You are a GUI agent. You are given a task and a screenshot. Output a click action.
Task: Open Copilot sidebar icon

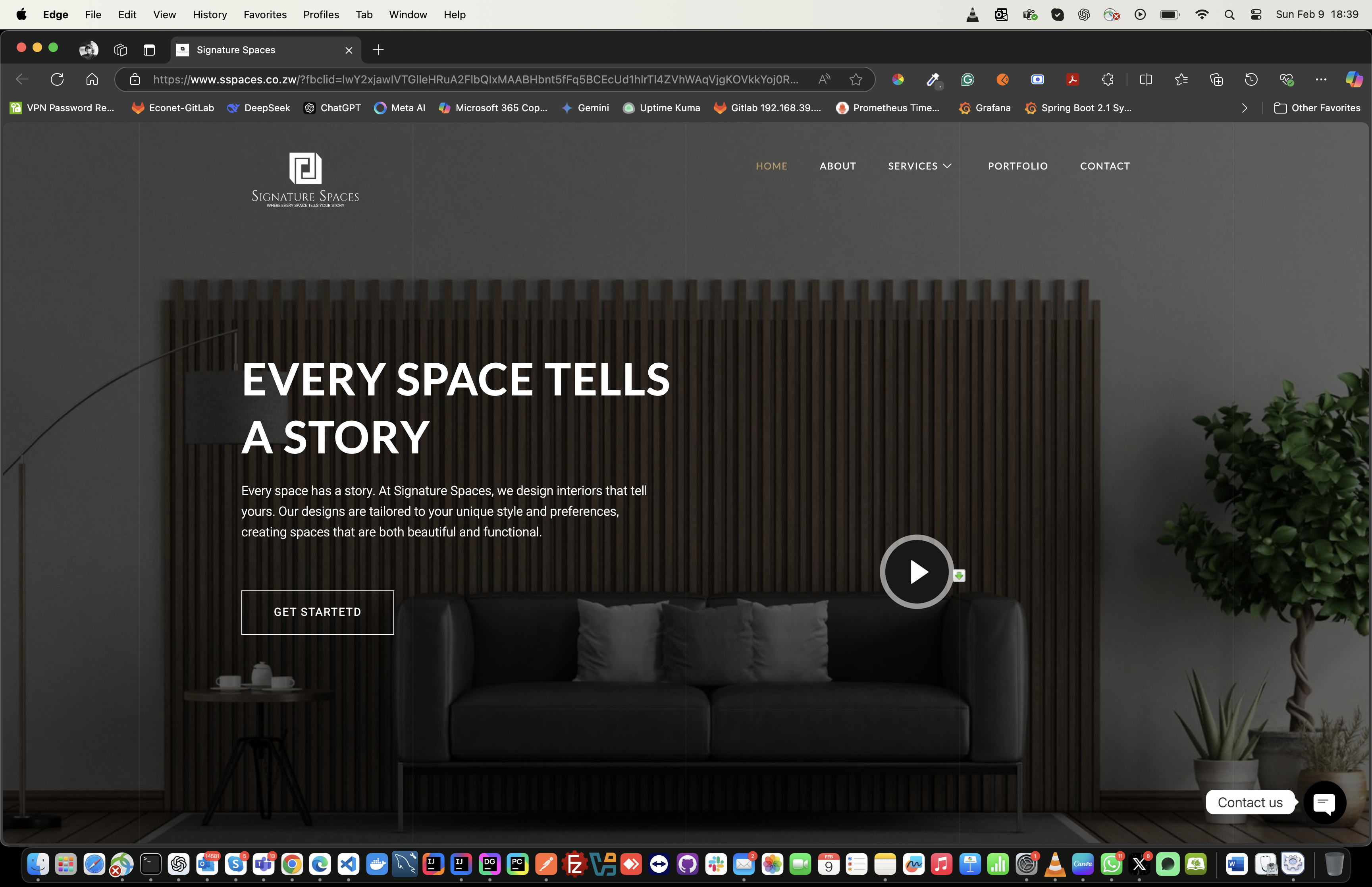pos(1354,79)
